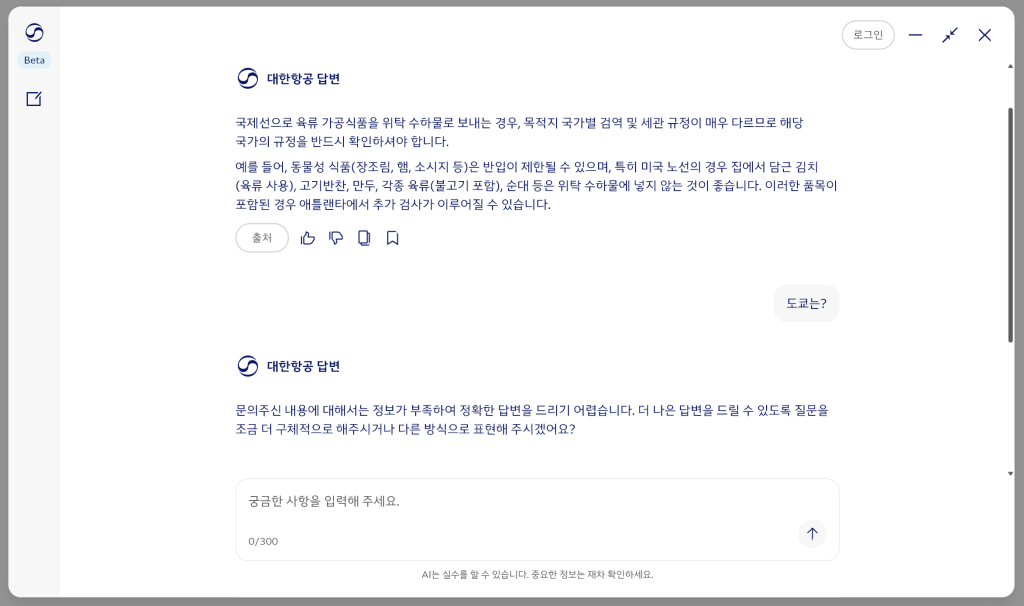Minimize the chatbot window
The image size is (1024, 606).
915,35
